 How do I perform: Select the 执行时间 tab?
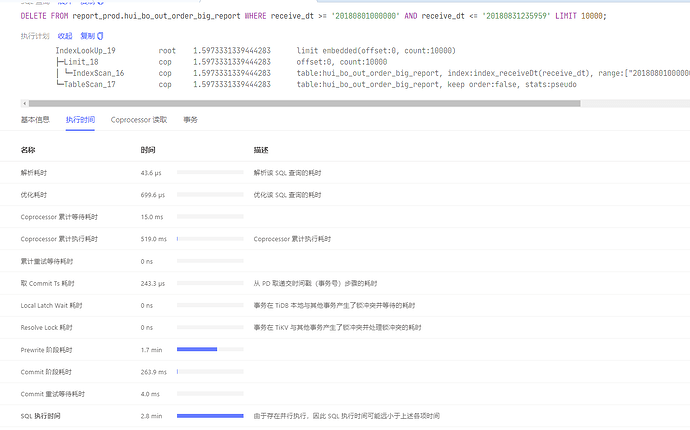[80, 120]
